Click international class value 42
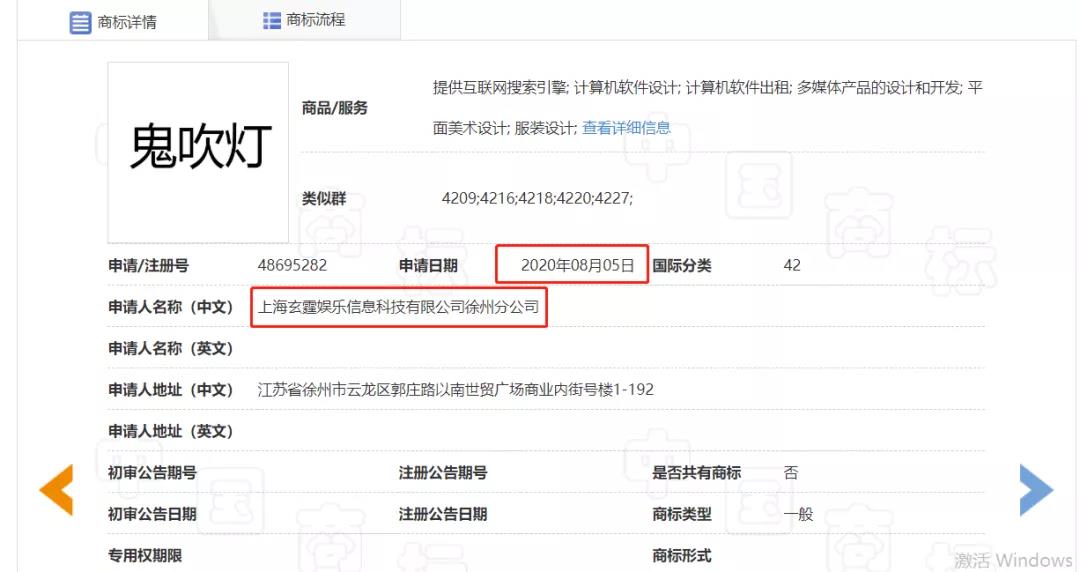This screenshot has width=1080, height=572. 792,266
